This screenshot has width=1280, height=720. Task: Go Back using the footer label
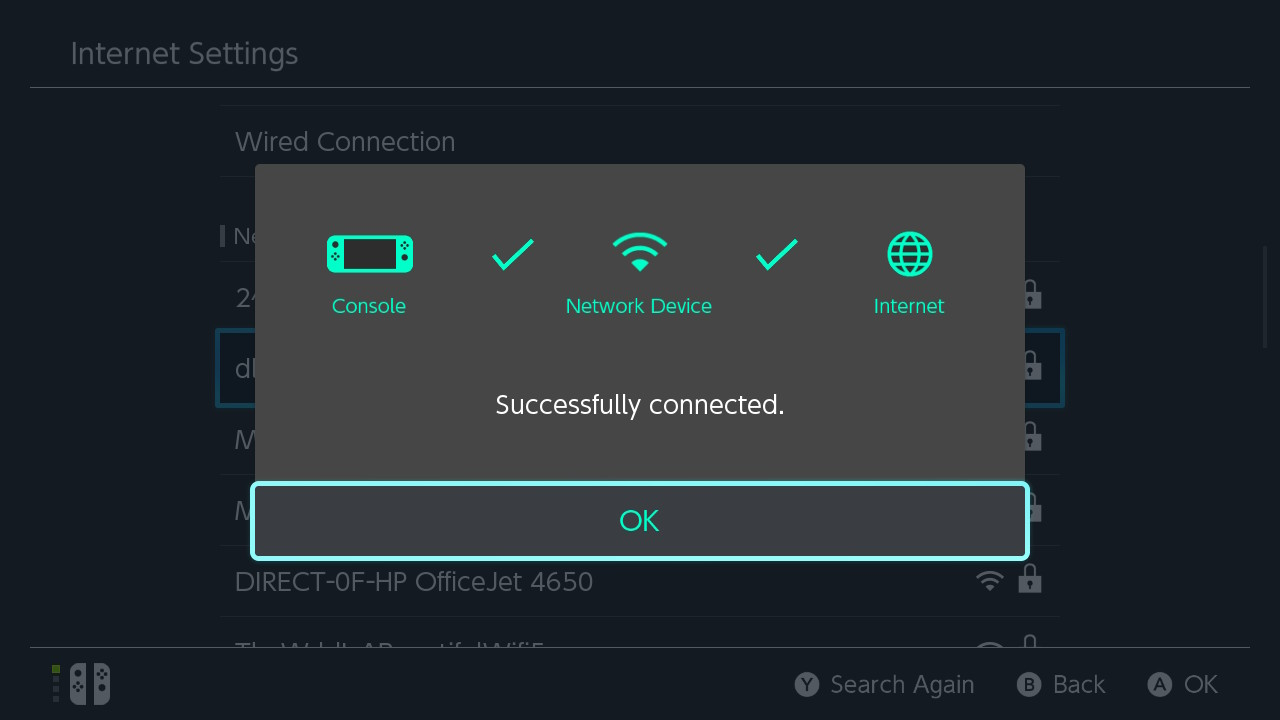[1079, 684]
